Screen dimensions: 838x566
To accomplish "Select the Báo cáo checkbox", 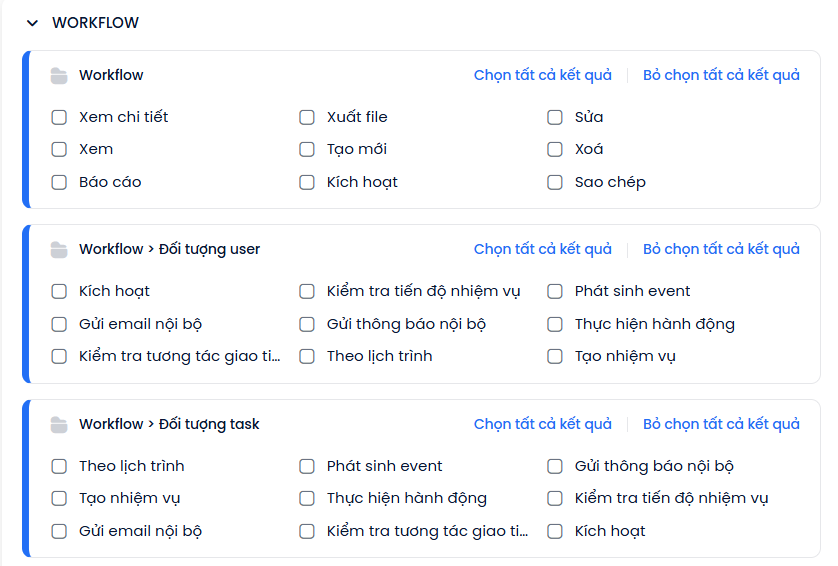I will pyautogui.click(x=60, y=183).
